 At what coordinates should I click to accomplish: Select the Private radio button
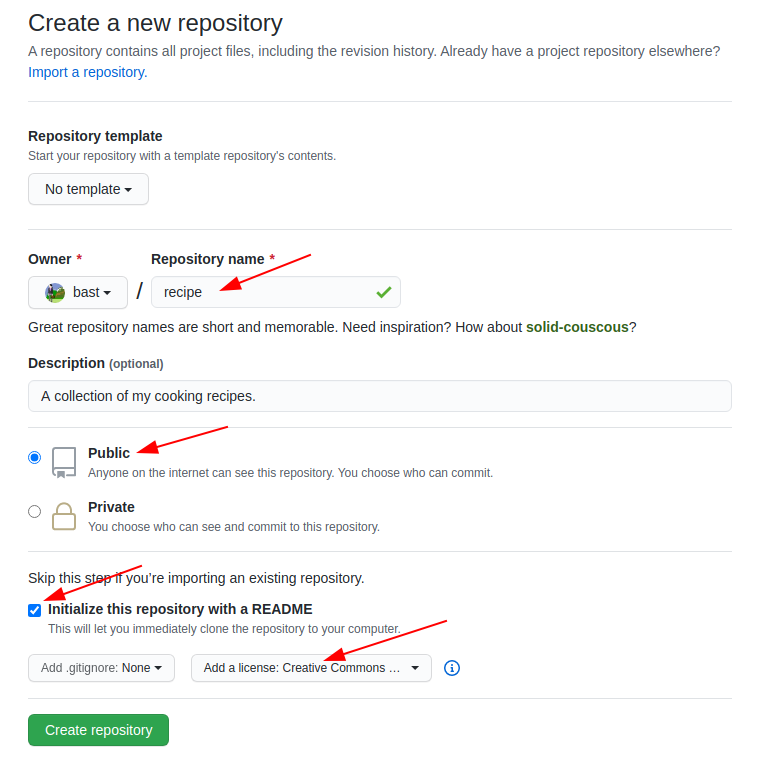(35, 511)
